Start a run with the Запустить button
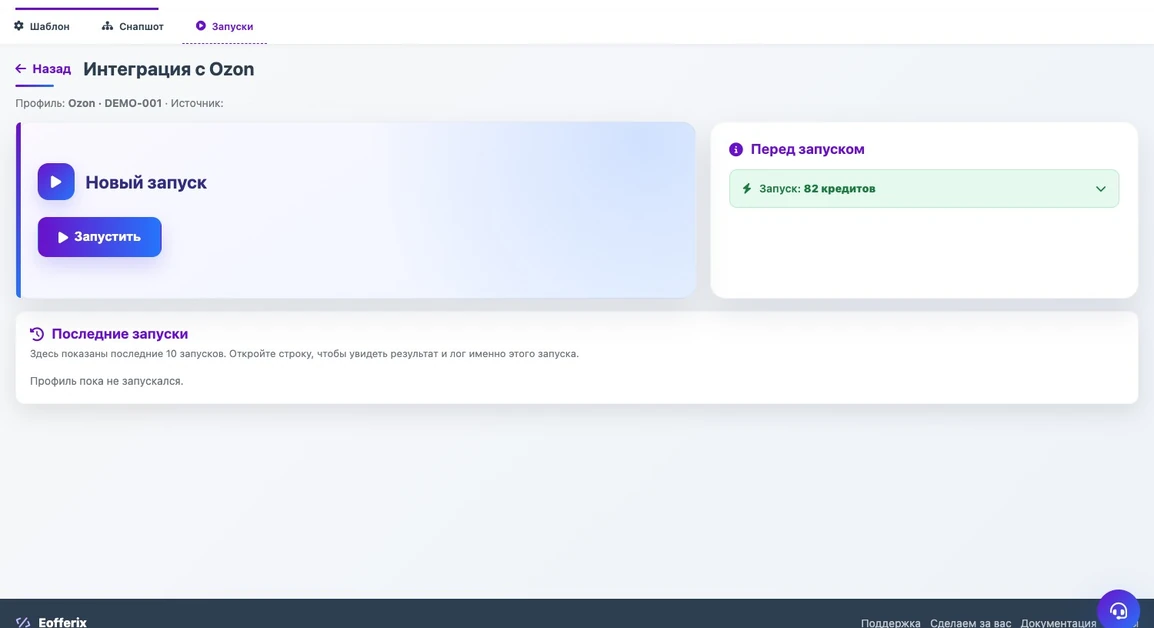1154x628 pixels. 99,237
